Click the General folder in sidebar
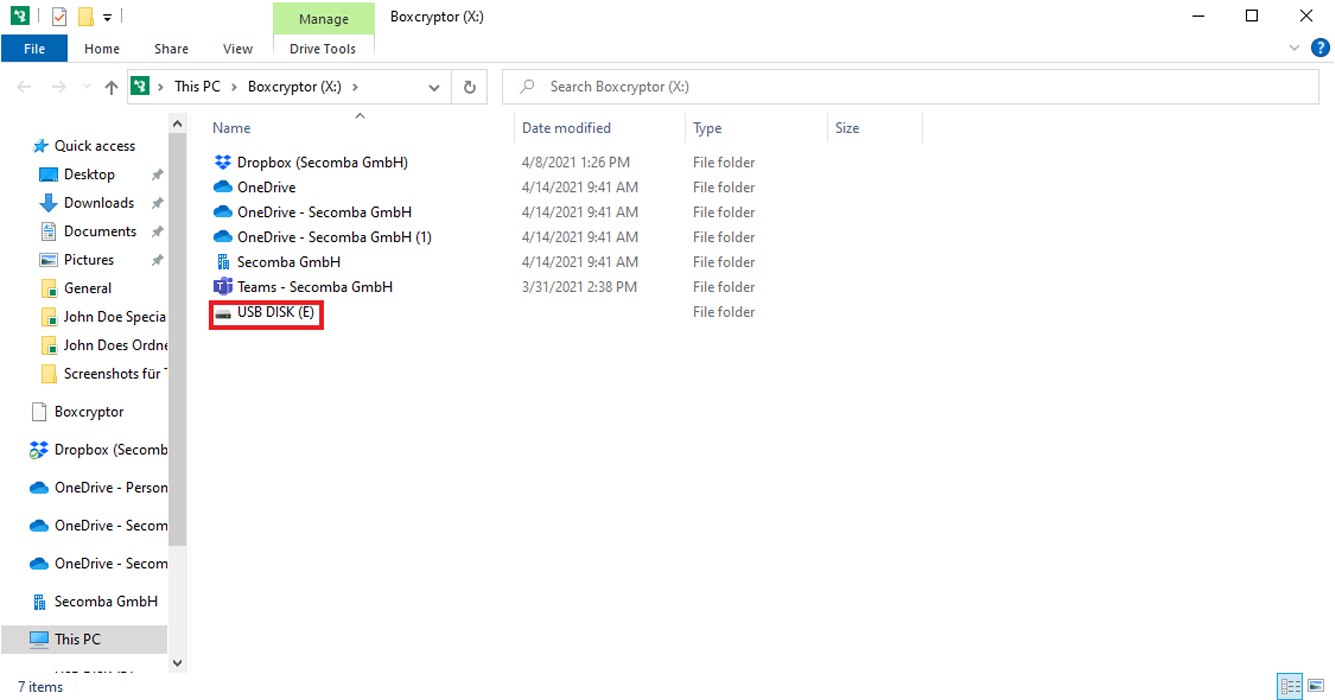 (87, 288)
